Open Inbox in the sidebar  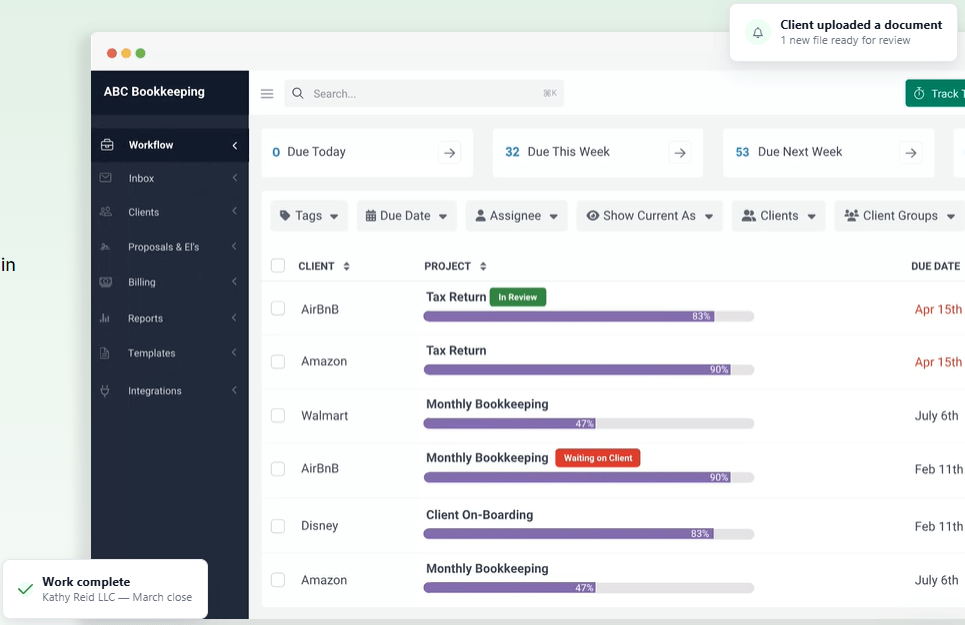pos(170,178)
